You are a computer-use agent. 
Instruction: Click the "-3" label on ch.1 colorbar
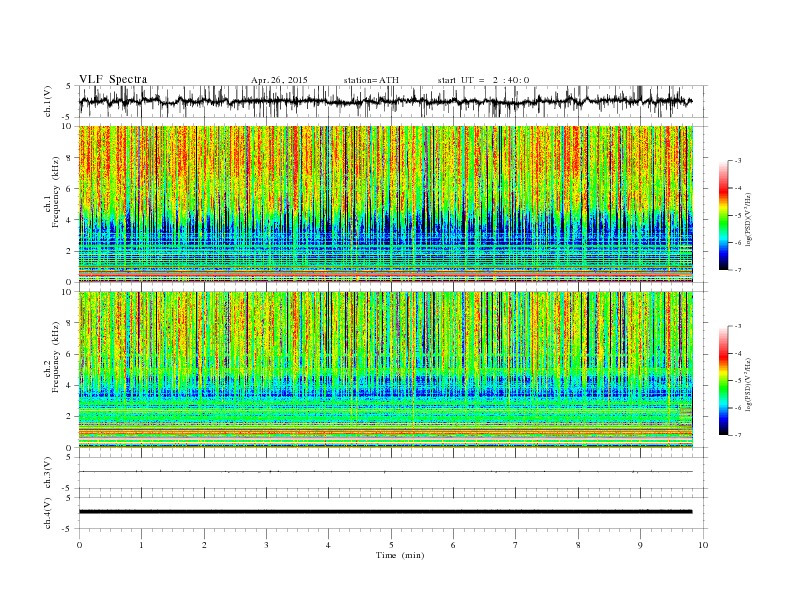click(738, 161)
